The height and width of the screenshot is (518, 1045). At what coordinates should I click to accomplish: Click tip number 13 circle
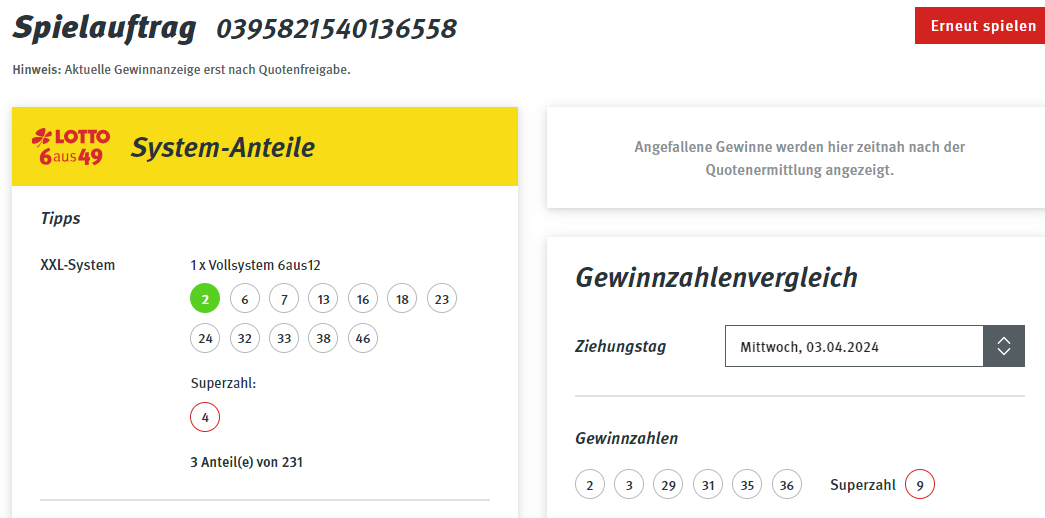coord(323,299)
